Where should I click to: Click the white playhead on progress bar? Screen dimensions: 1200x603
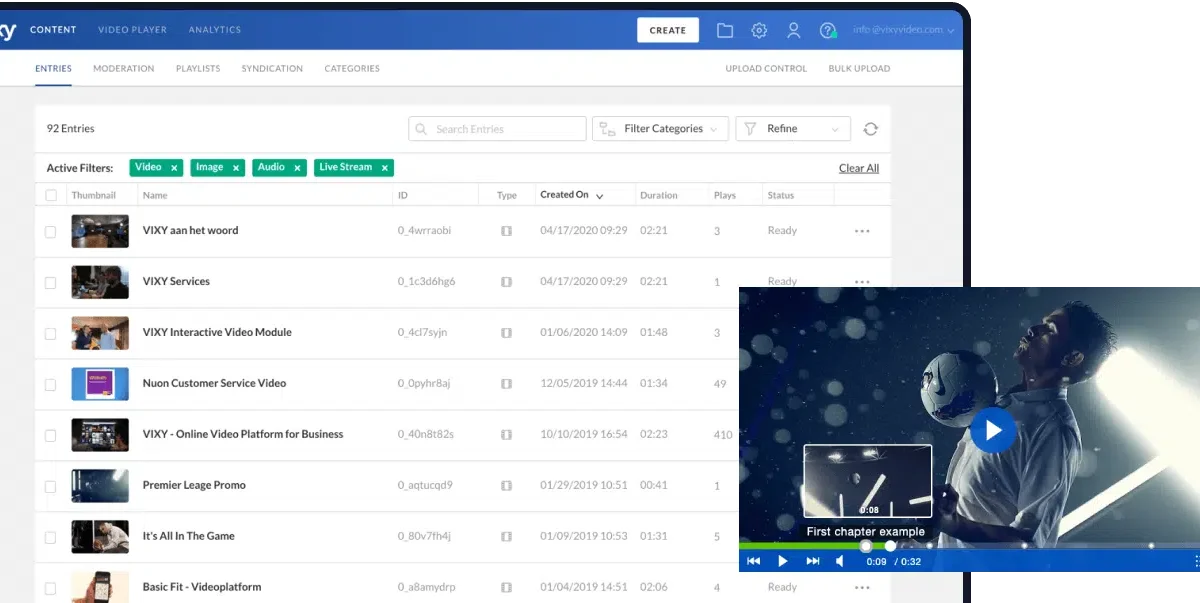point(890,546)
